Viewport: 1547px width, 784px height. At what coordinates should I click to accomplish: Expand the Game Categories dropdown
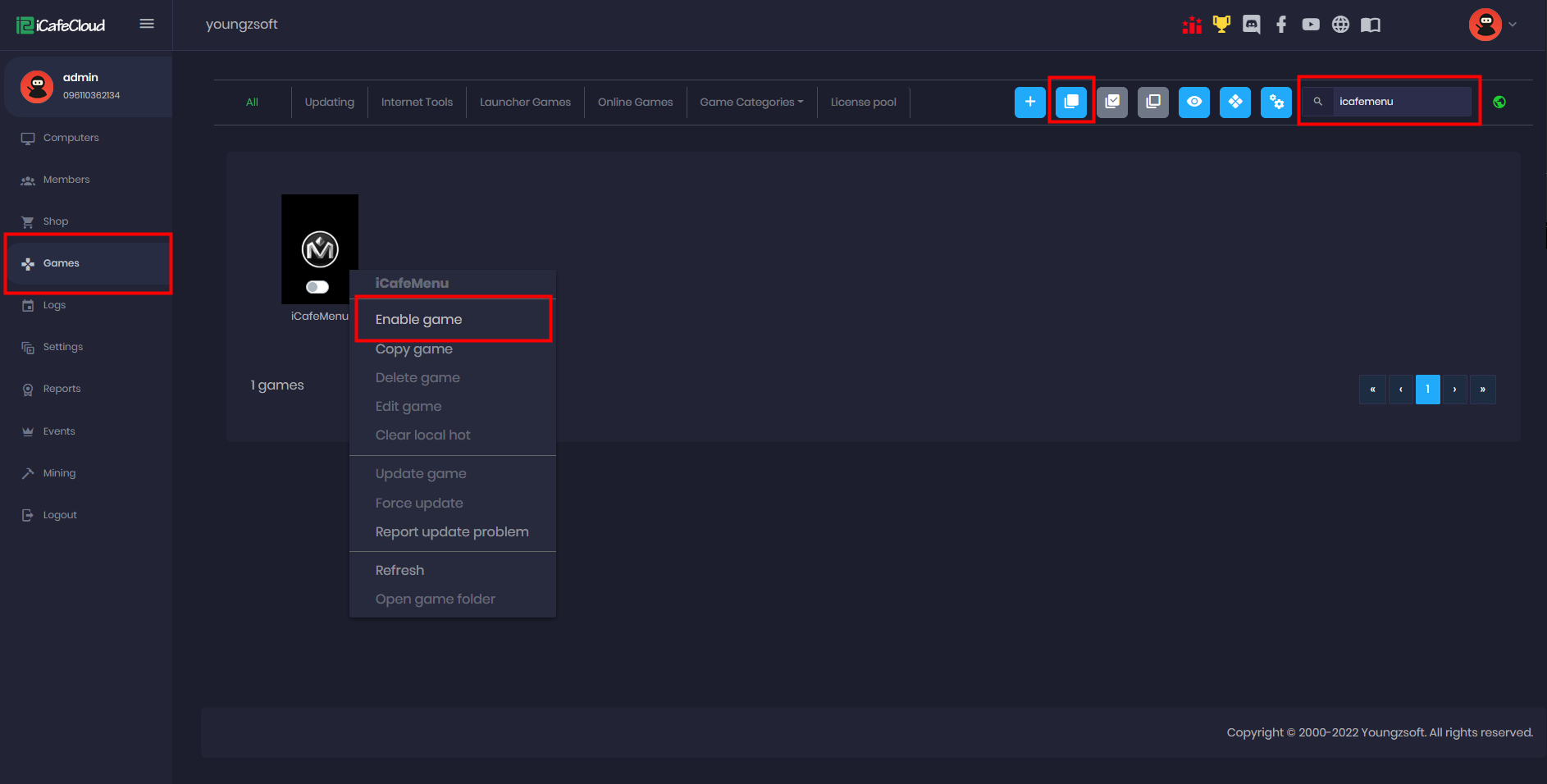tap(751, 103)
